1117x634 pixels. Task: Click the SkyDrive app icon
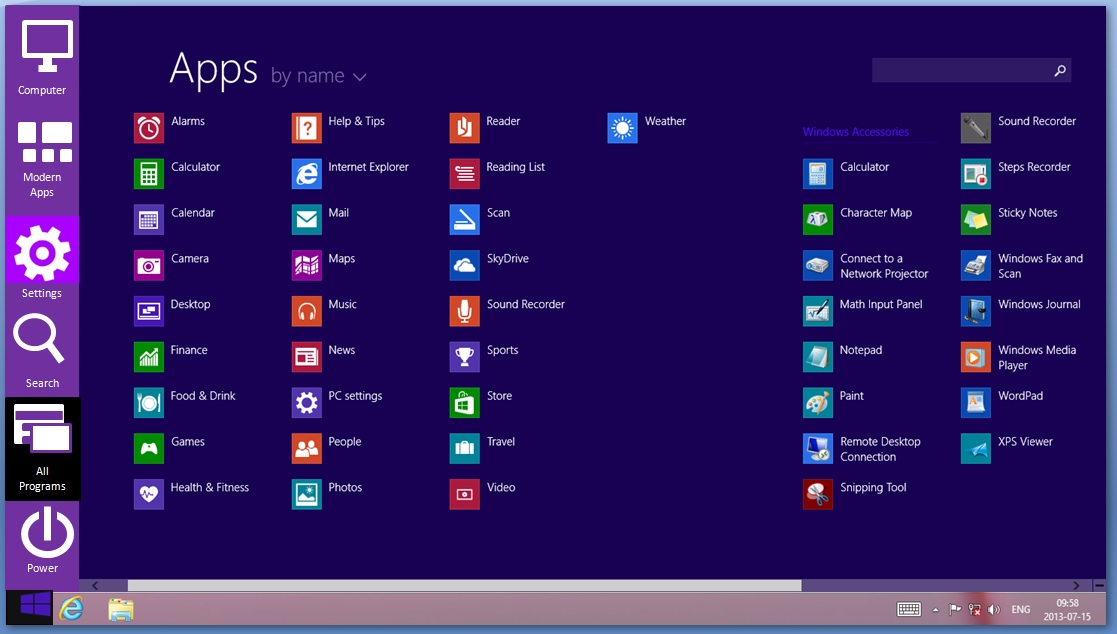pyautogui.click(x=464, y=265)
